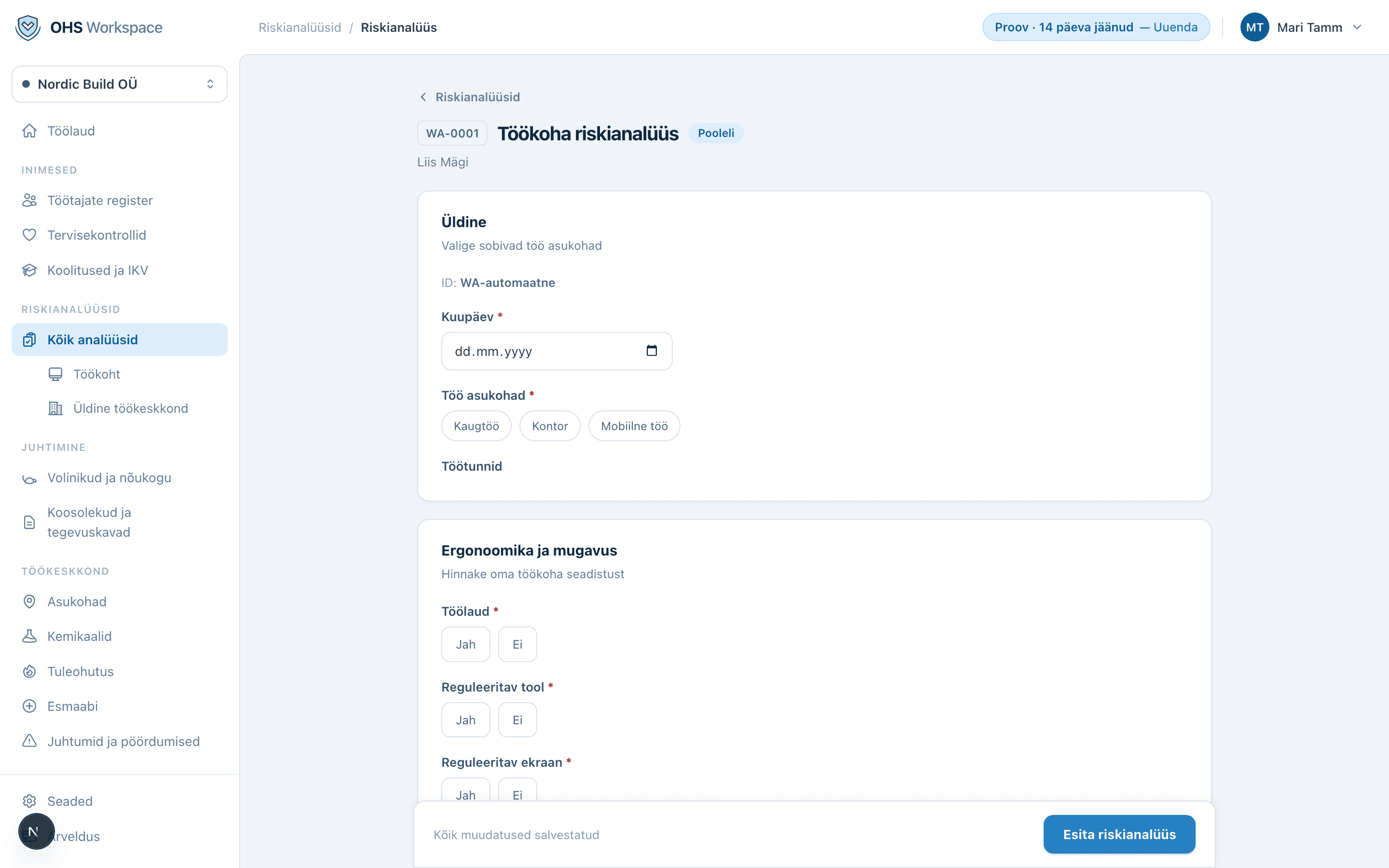Click the OHS Workspace shield logo
1389x868 pixels.
tap(27, 27)
